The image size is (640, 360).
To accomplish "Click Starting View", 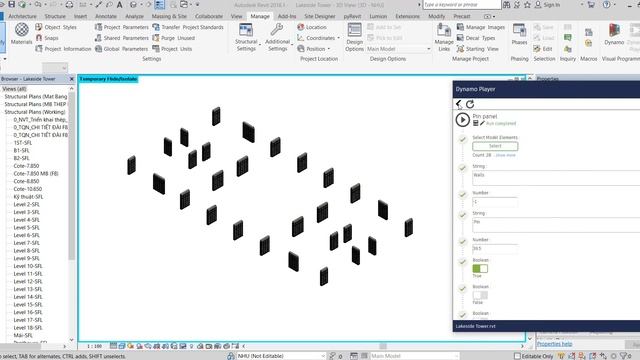I will click(x=478, y=49).
